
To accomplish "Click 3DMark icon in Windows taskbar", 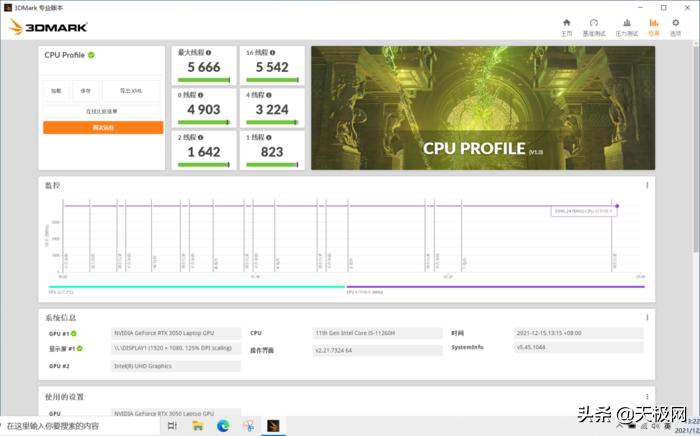I will 272,426.
